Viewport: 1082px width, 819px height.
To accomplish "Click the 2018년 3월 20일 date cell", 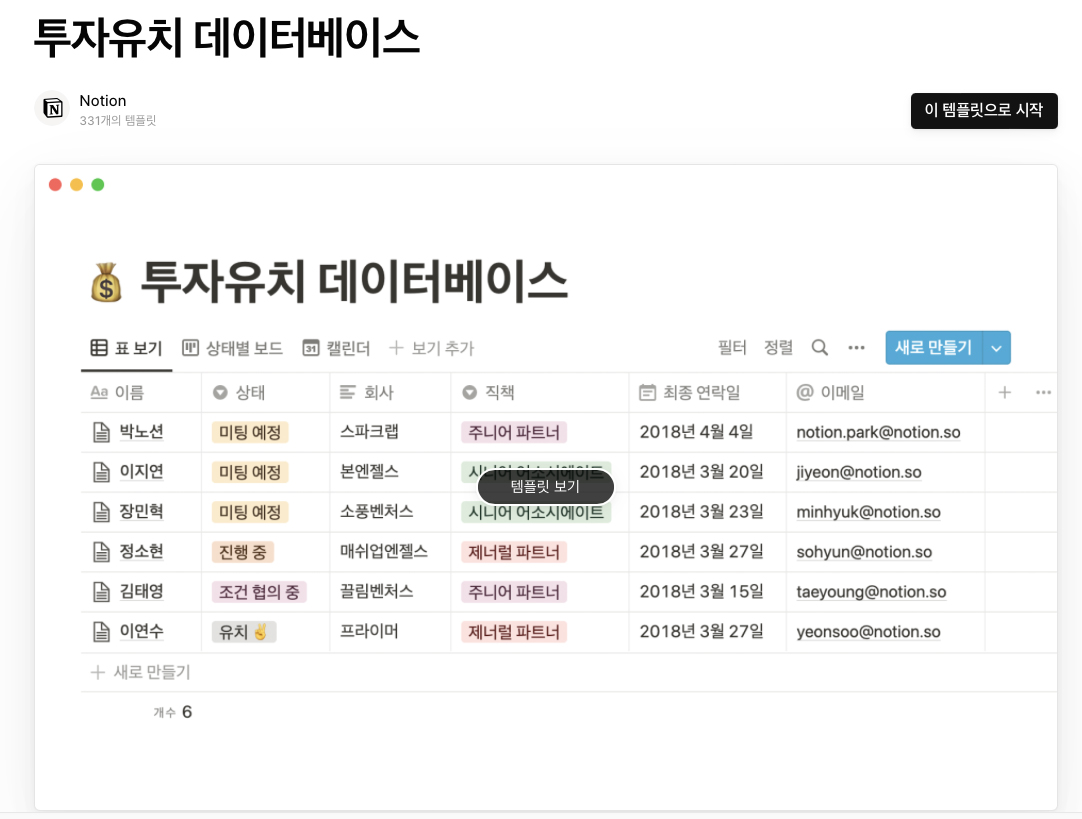I will click(x=707, y=473).
